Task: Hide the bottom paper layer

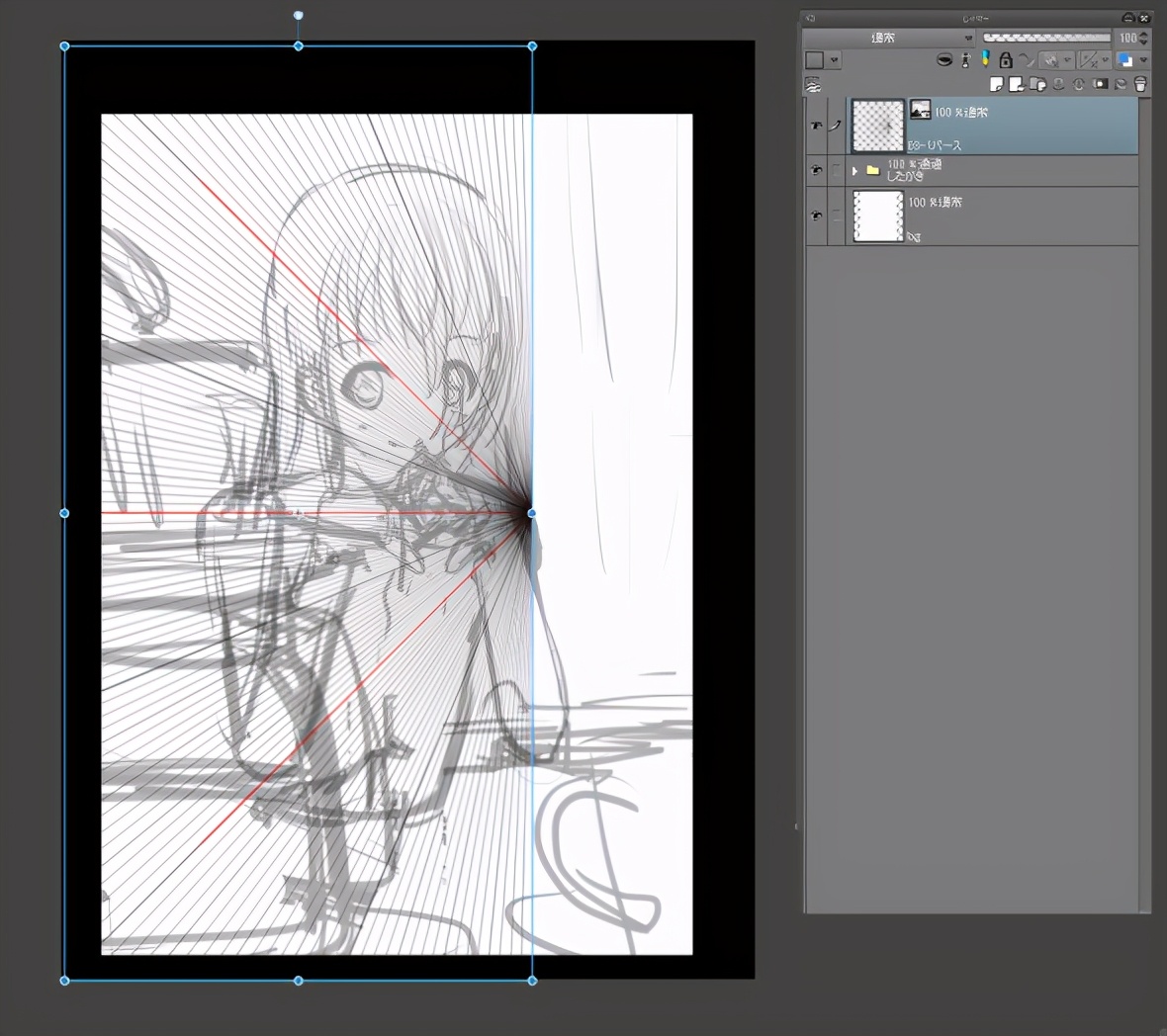Action: tap(817, 216)
